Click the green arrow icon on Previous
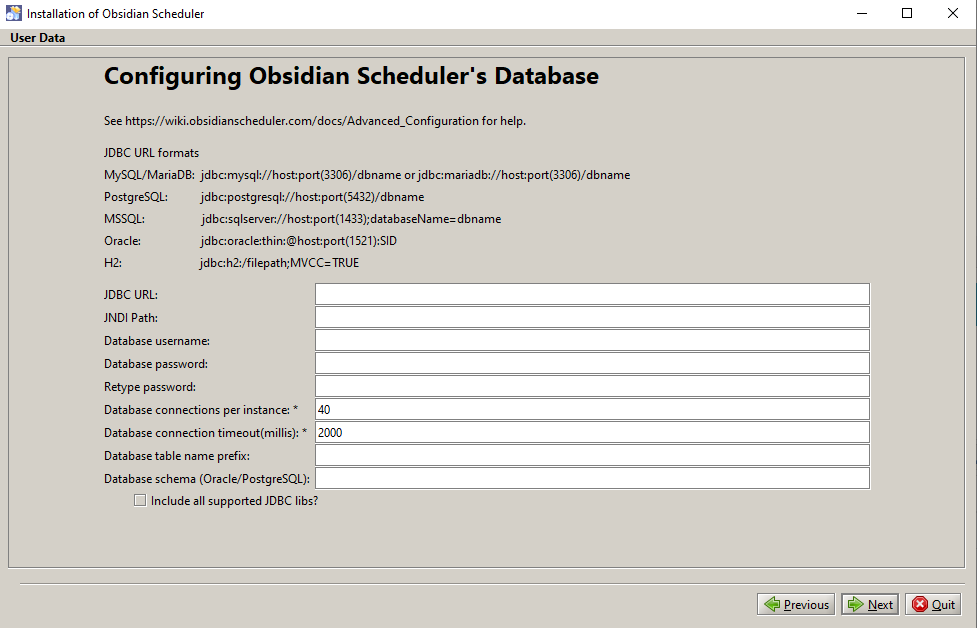Viewport: 977px width, 628px height. (772, 604)
